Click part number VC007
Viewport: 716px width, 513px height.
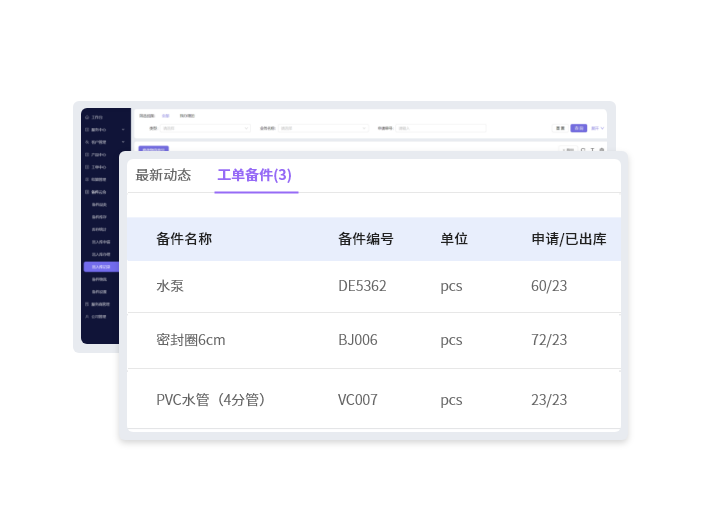click(x=358, y=400)
